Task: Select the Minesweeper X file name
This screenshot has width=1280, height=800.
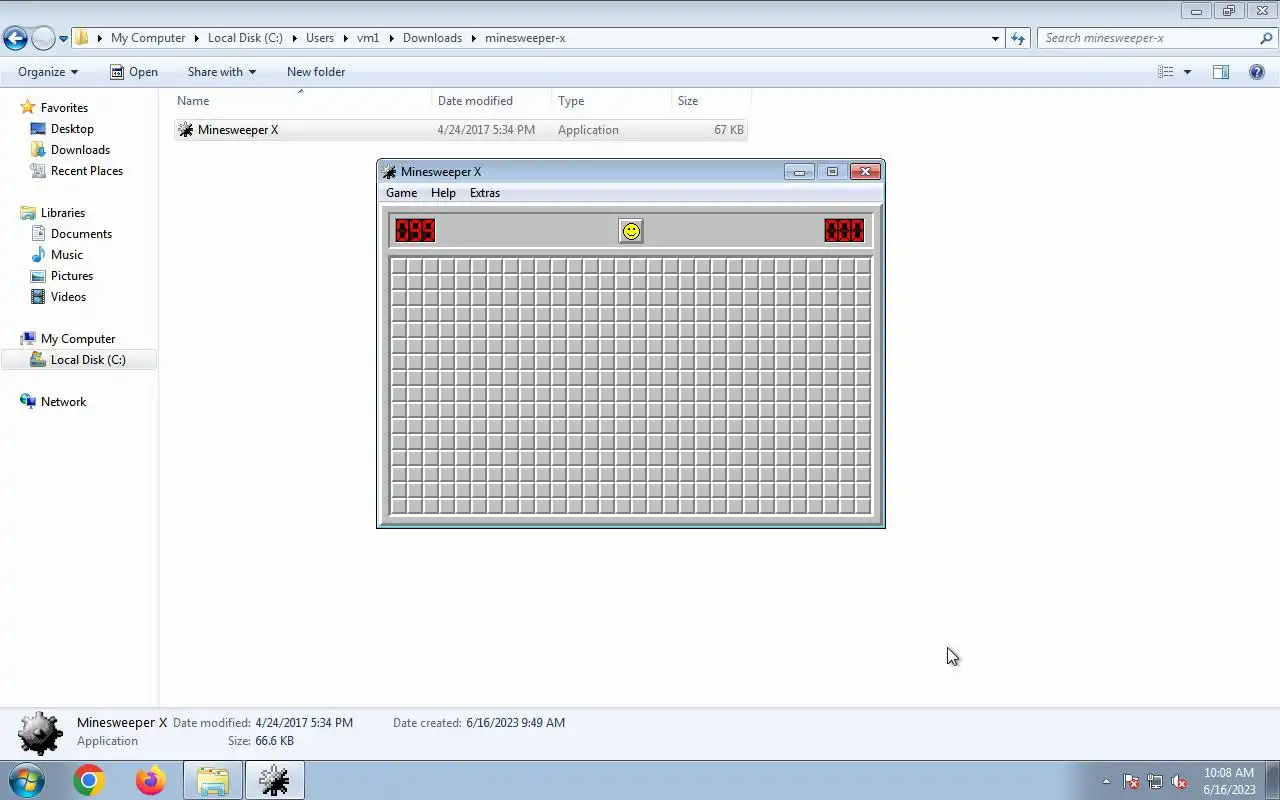Action: tap(238, 130)
